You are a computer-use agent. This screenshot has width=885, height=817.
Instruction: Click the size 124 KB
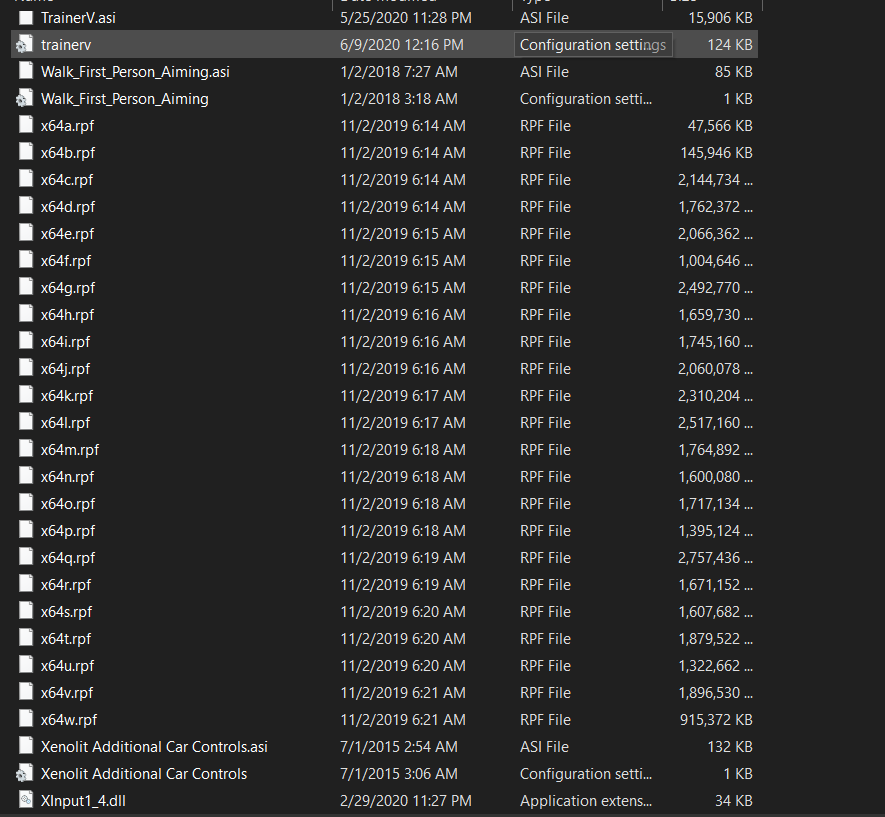tap(730, 45)
